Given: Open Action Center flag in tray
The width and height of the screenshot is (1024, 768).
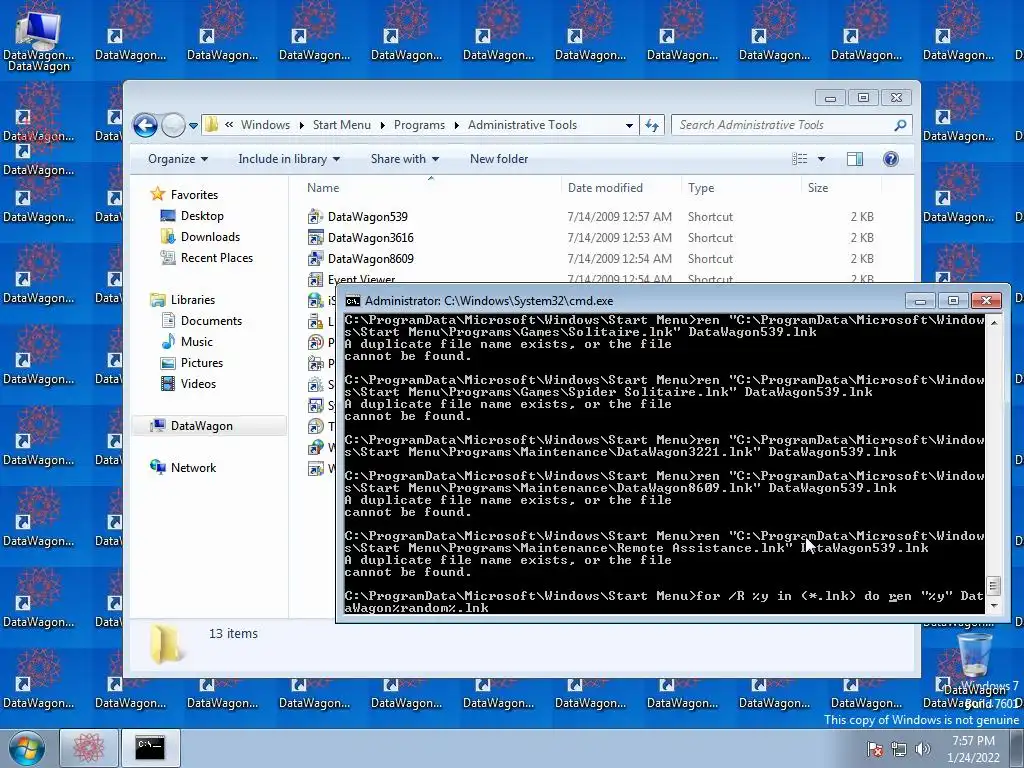Looking at the screenshot, I should tap(875, 749).
